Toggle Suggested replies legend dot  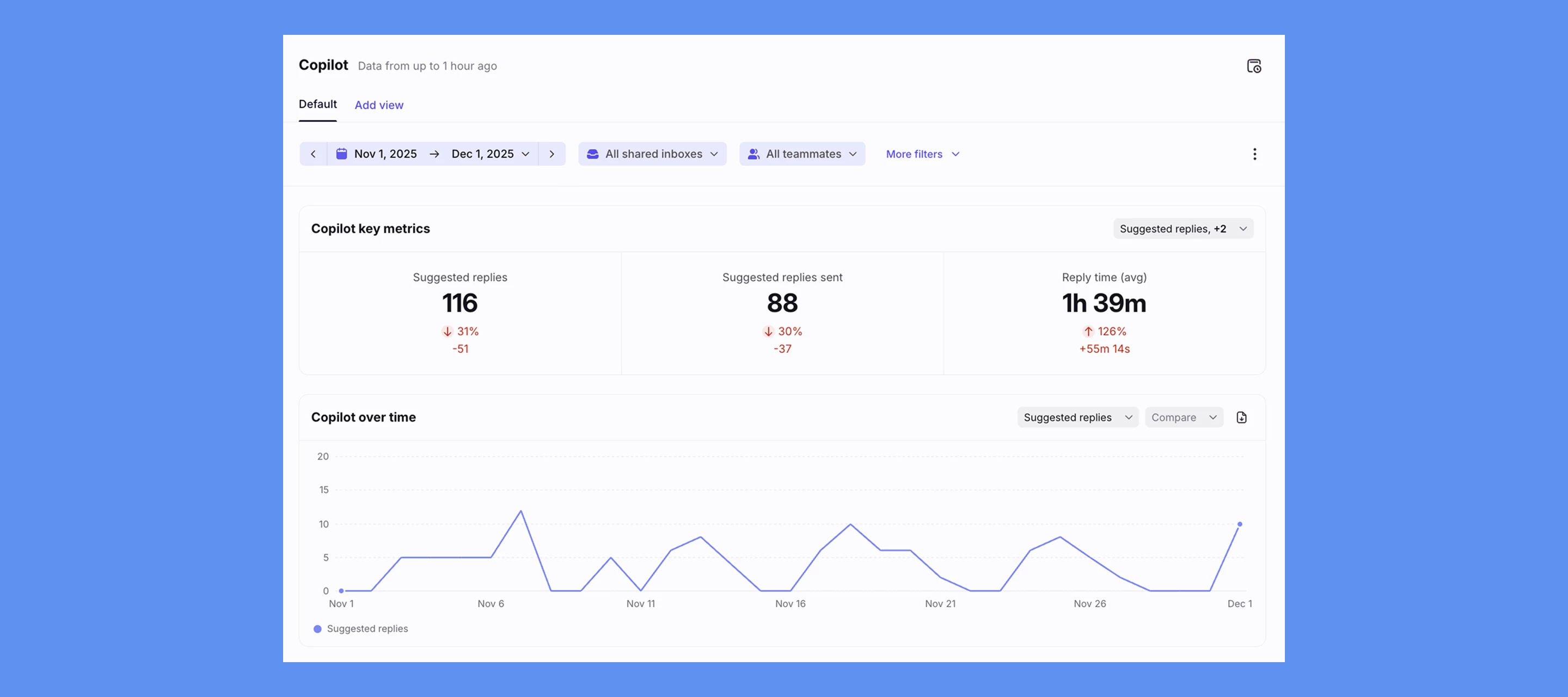tap(317, 629)
